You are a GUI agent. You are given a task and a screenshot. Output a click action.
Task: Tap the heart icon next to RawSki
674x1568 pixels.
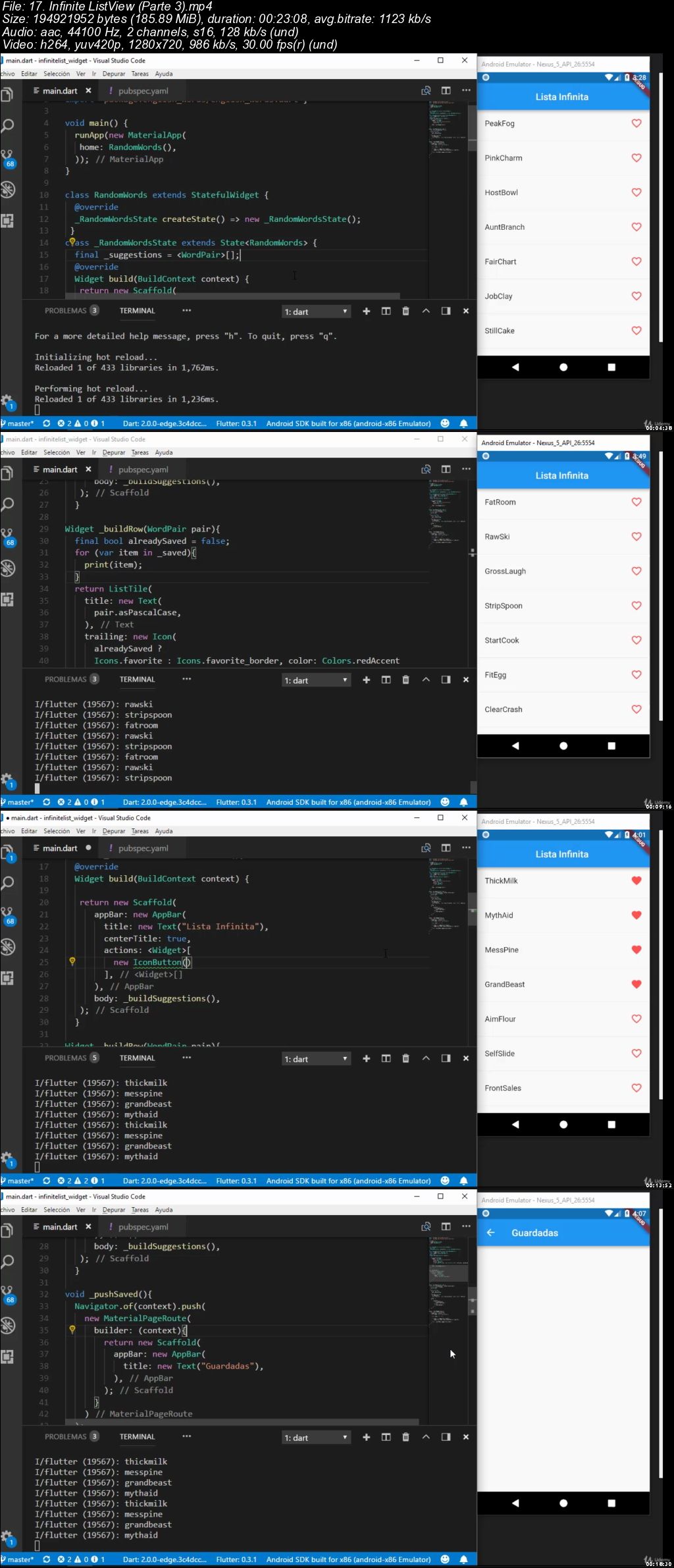(x=636, y=537)
